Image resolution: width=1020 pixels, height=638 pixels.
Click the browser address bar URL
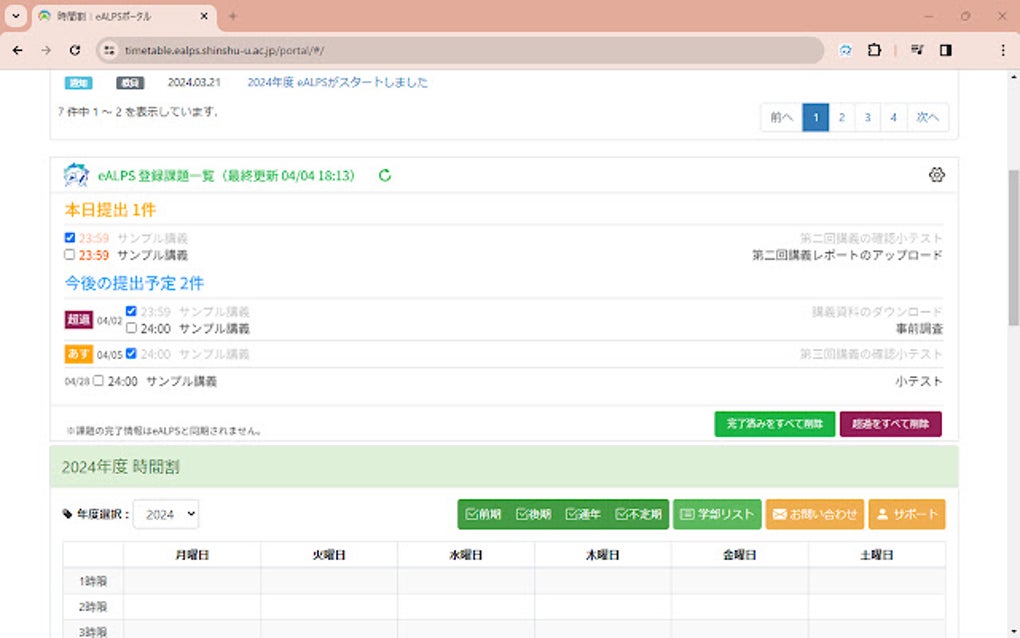(x=224, y=50)
